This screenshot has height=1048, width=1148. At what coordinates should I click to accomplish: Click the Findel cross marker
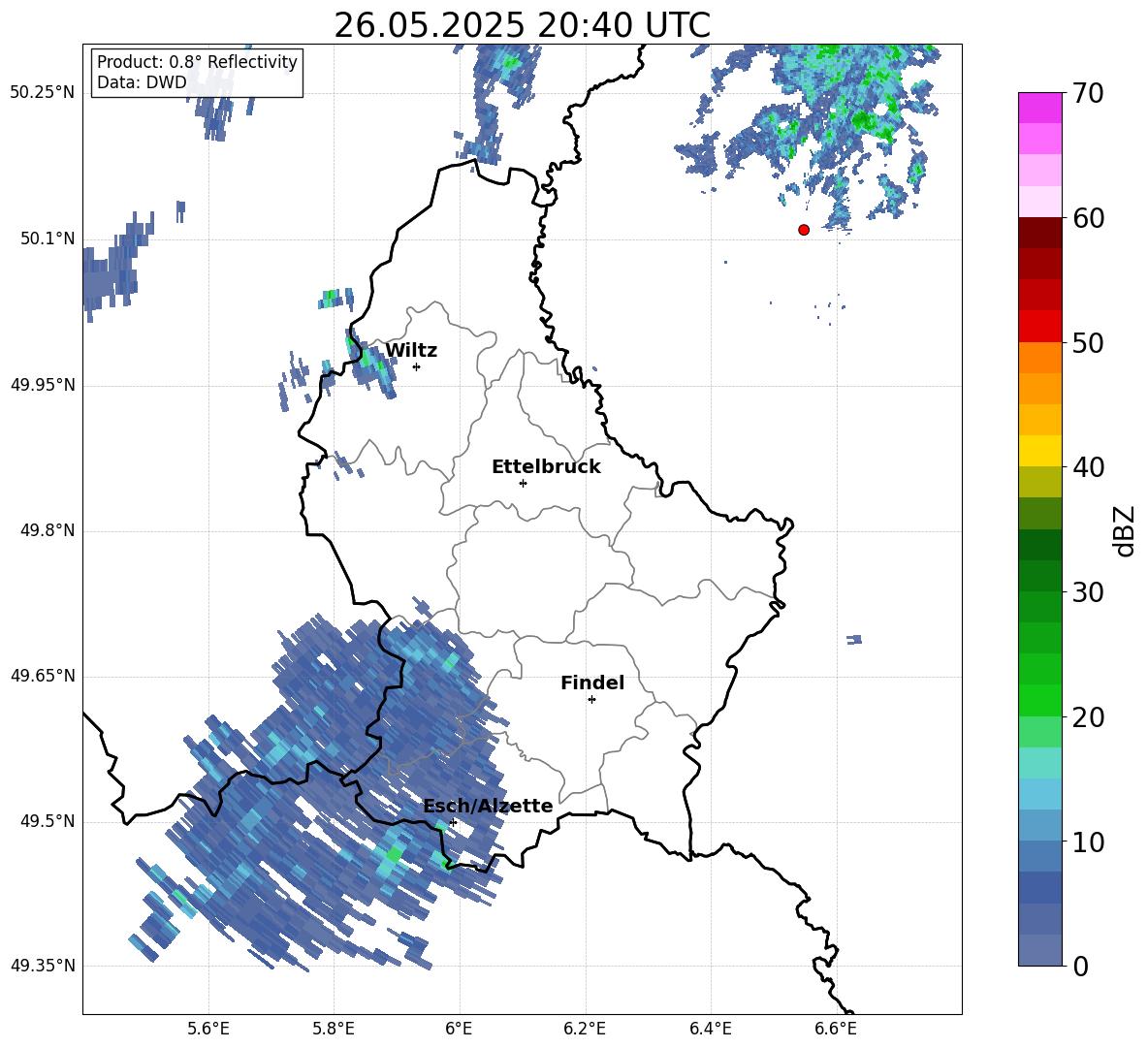[591, 700]
